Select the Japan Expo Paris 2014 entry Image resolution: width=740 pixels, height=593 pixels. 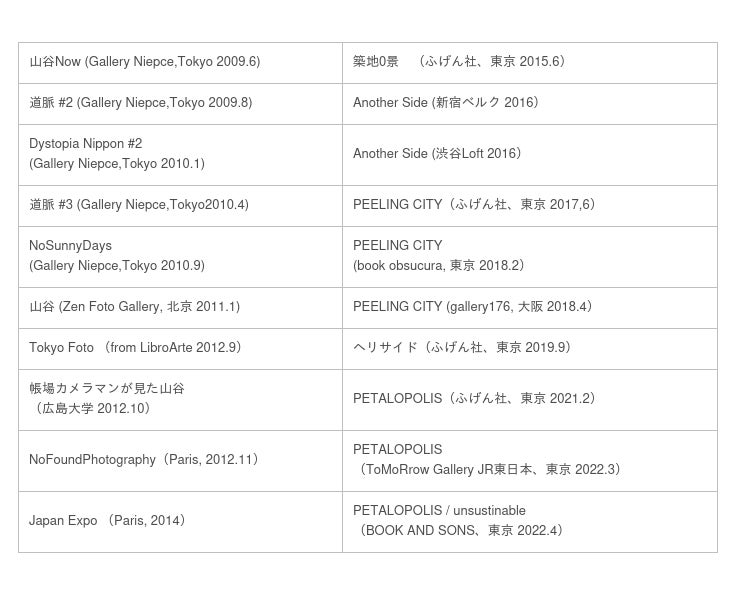coord(109,521)
